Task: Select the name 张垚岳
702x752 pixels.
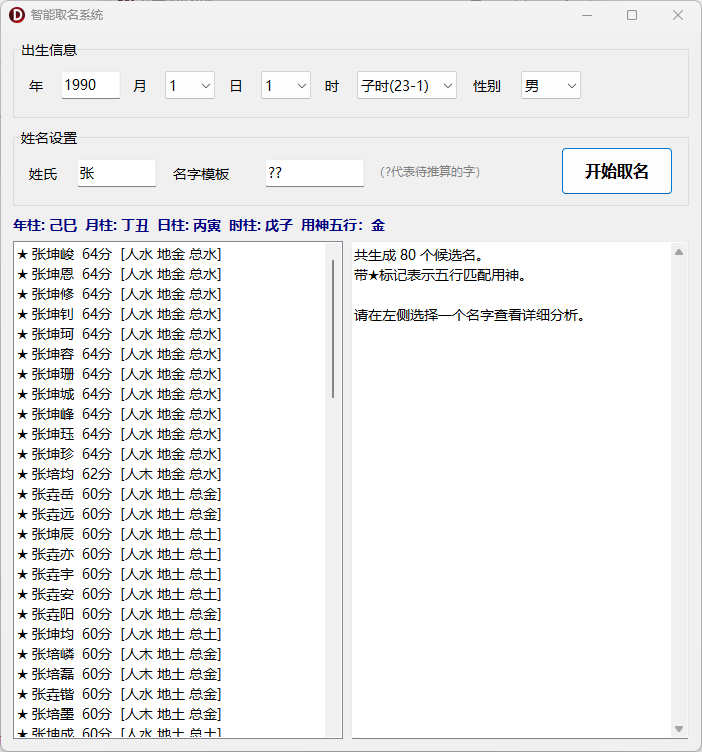Action: coord(170,494)
